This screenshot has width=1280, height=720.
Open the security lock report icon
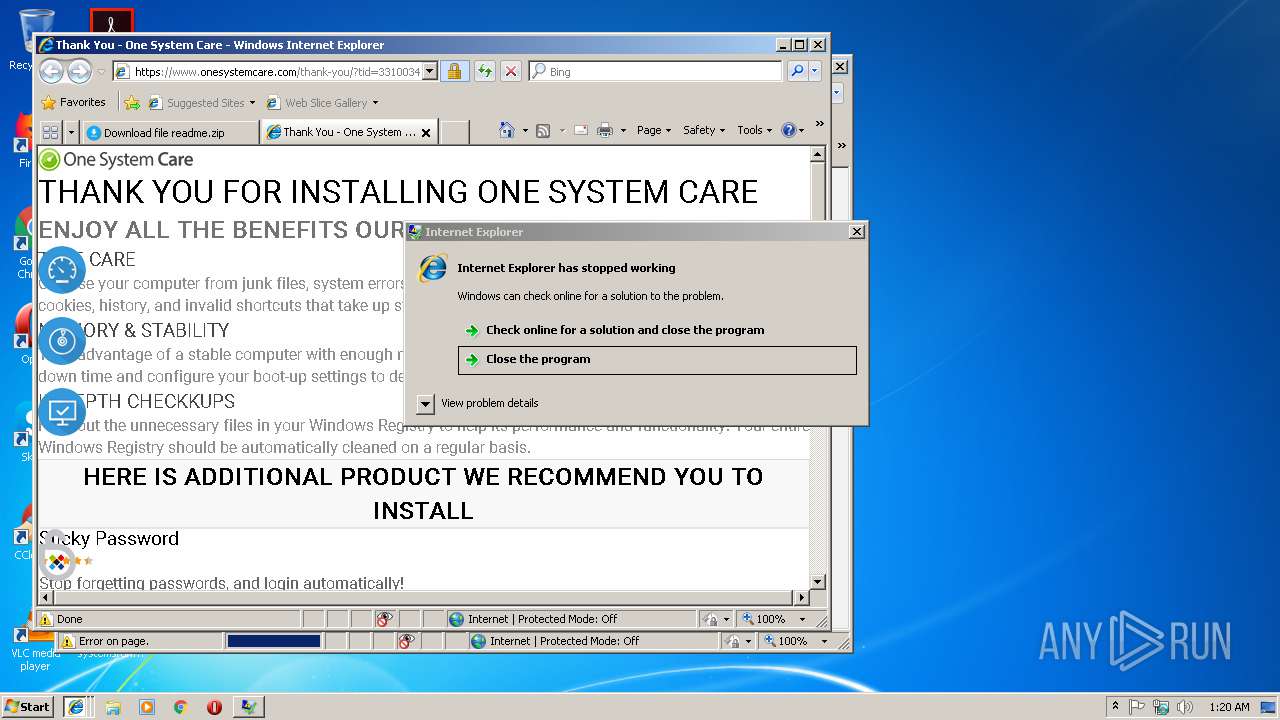coord(454,71)
